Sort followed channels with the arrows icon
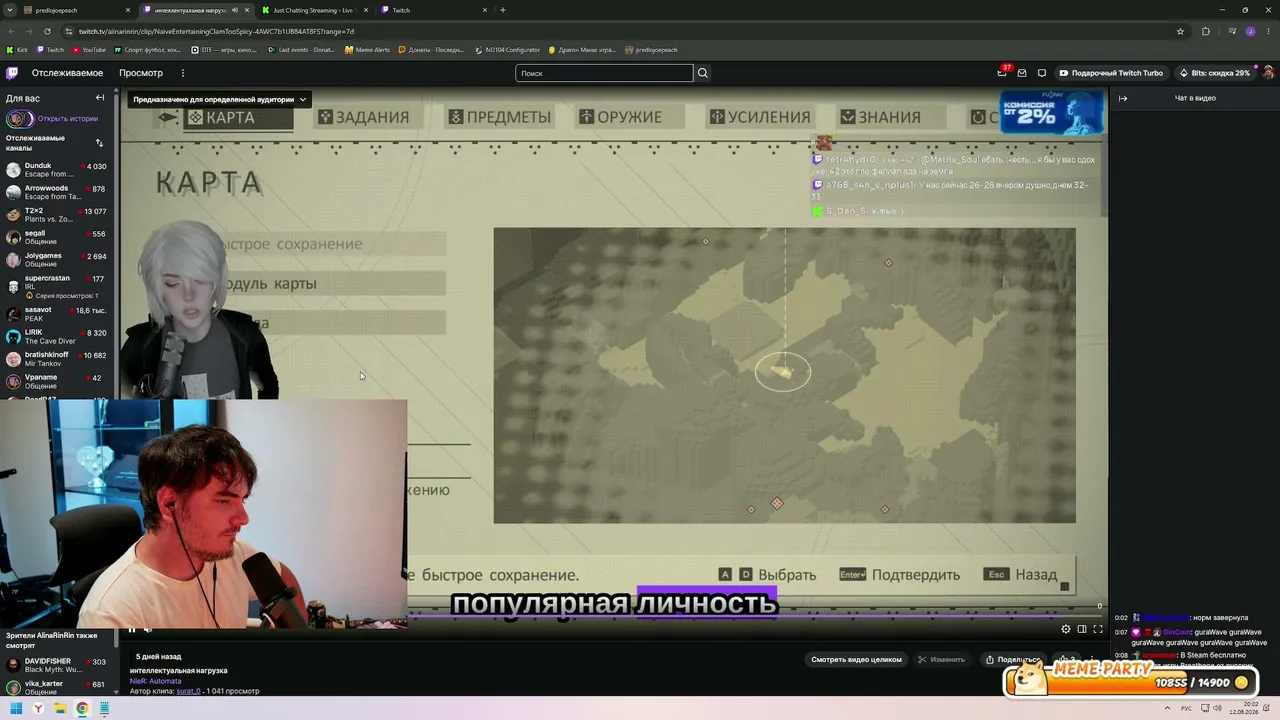Image resolution: width=1280 pixels, height=720 pixels. tap(99, 143)
